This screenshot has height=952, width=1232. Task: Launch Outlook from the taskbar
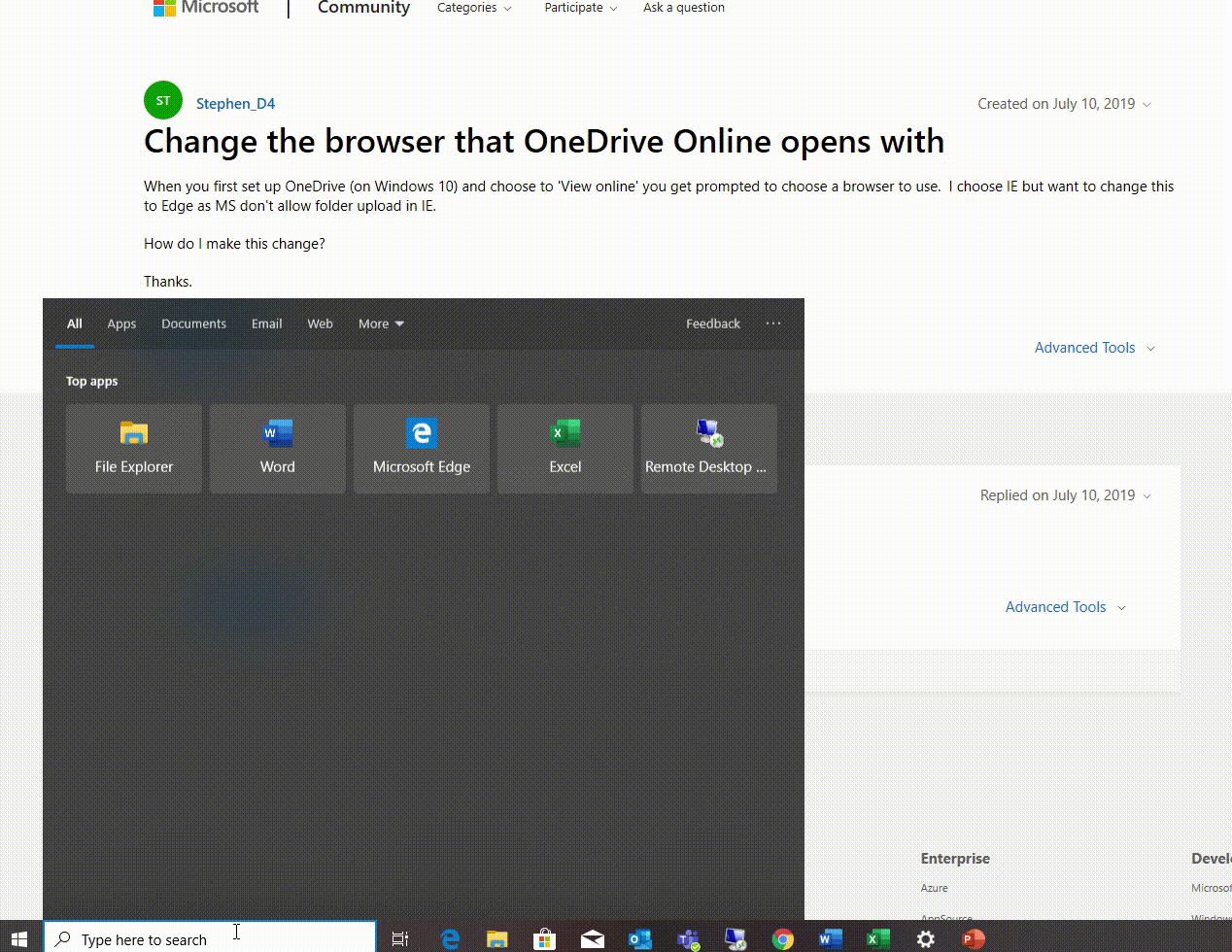(639, 938)
